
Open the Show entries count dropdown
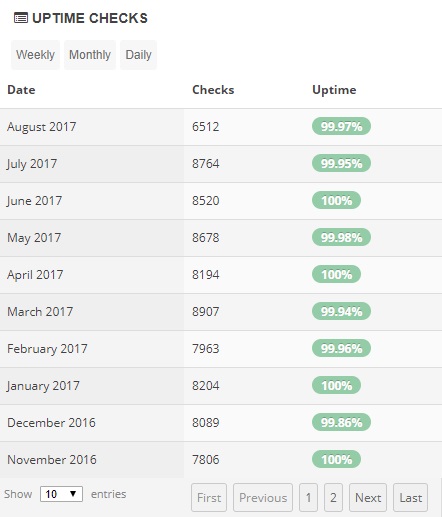pyautogui.click(x=61, y=494)
